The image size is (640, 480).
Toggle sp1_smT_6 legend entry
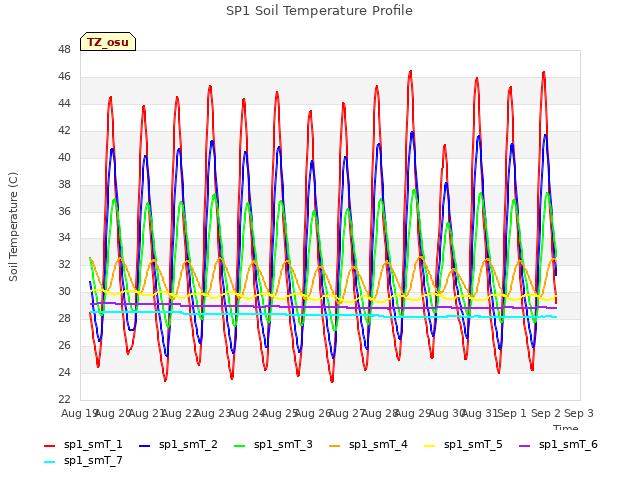tap(558, 444)
